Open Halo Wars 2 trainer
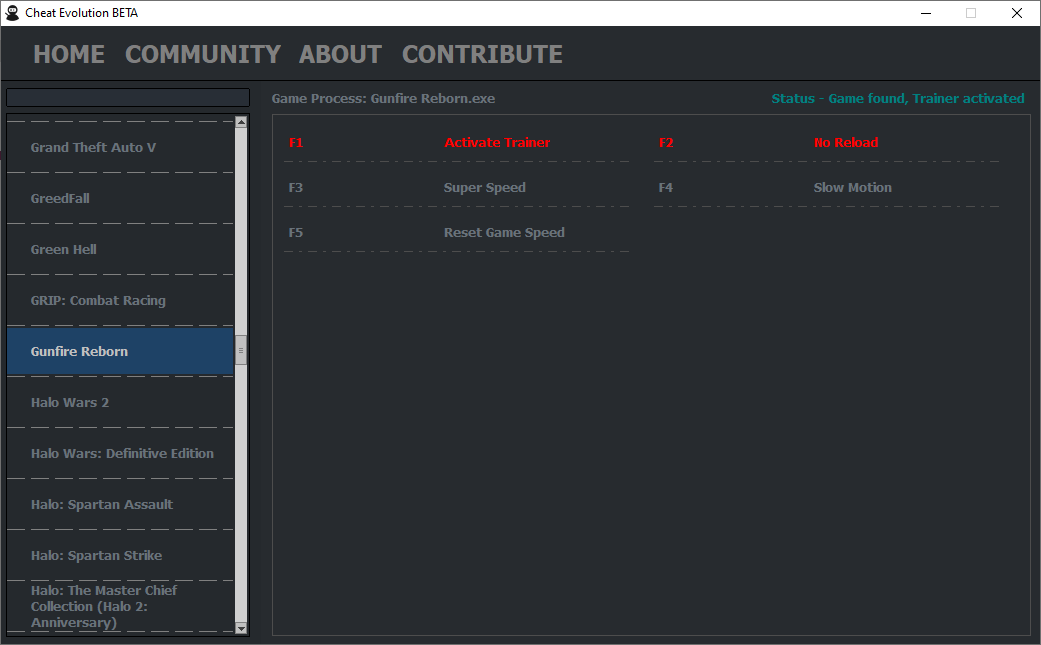Screen dimensions: 1041x645 (x=120, y=403)
